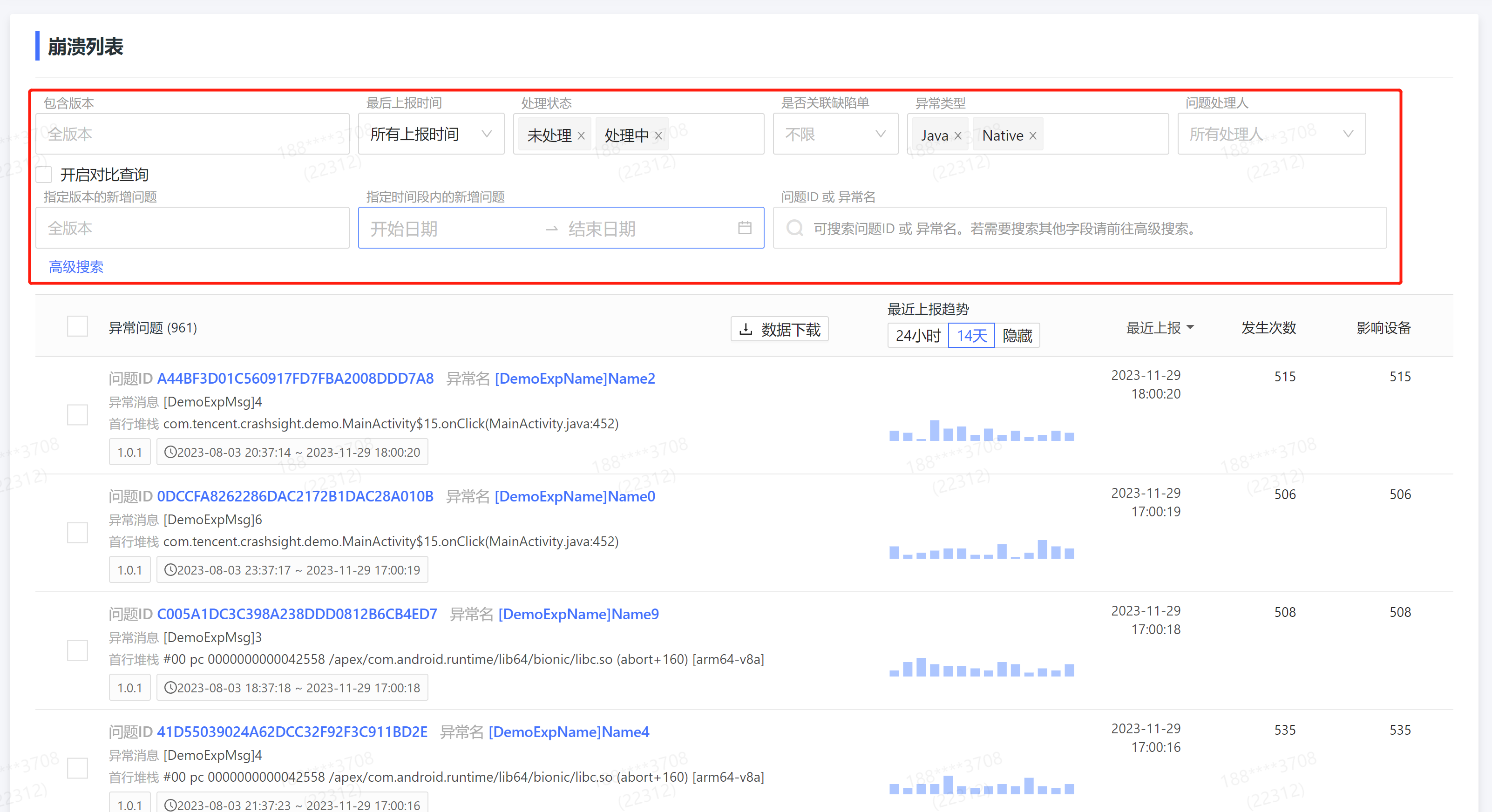This screenshot has width=1492, height=812.
Task: Remove the Native exception type tag
Action: tap(1032, 135)
